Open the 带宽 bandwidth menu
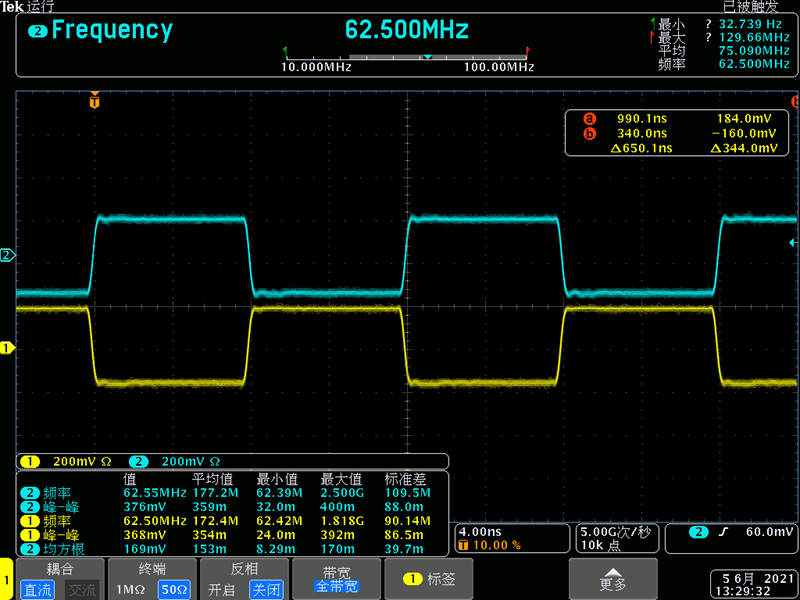 click(x=336, y=579)
